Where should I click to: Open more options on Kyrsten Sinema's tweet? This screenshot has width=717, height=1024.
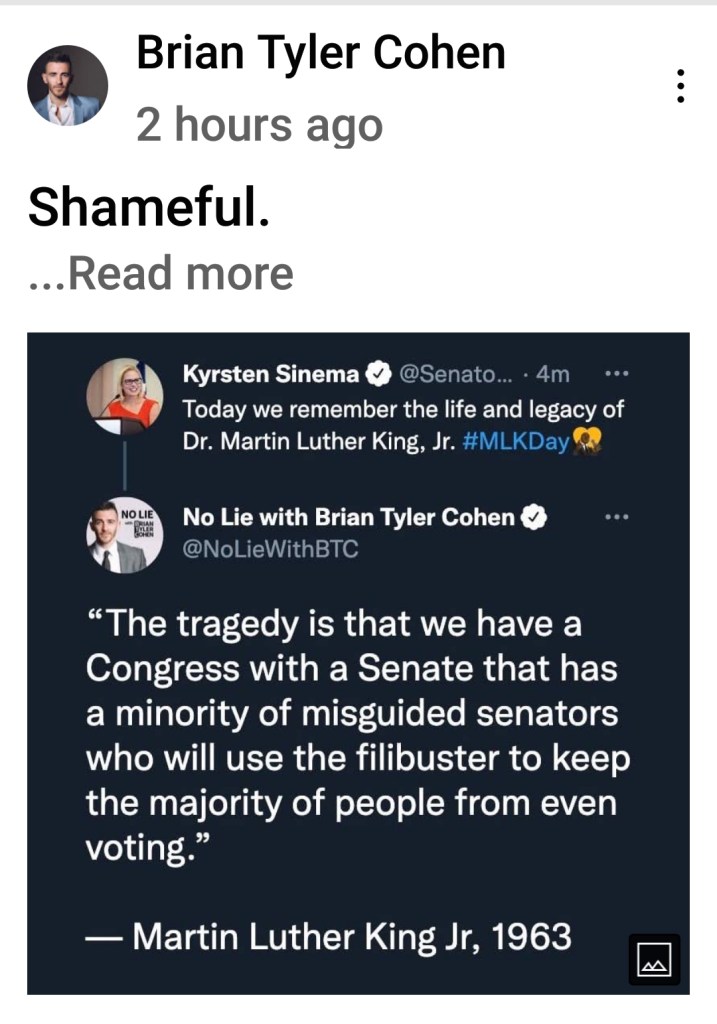tap(617, 375)
